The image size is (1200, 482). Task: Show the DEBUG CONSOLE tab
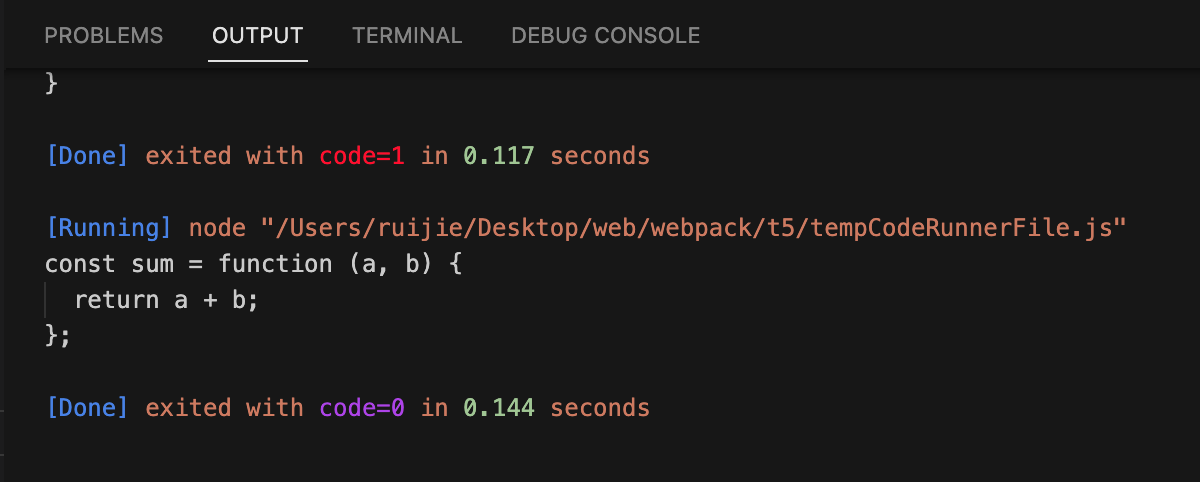(x=605, y=36)
